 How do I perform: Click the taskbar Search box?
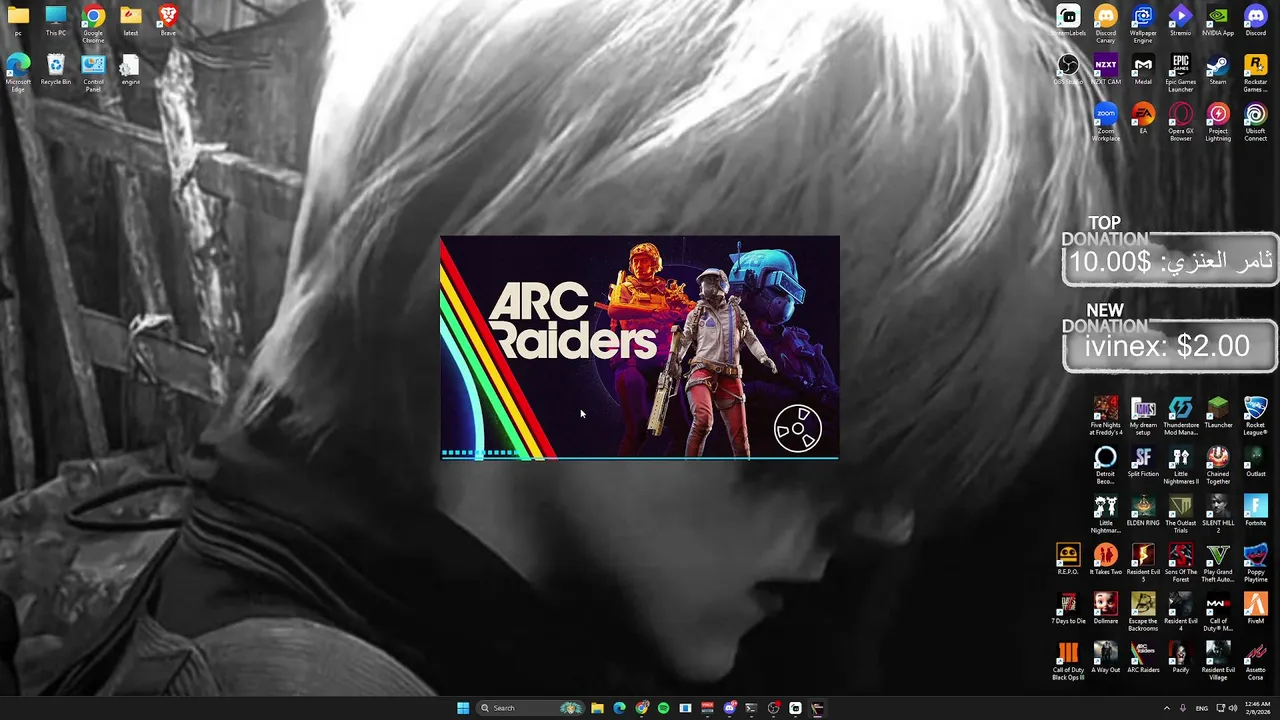[x=530, y=708]
